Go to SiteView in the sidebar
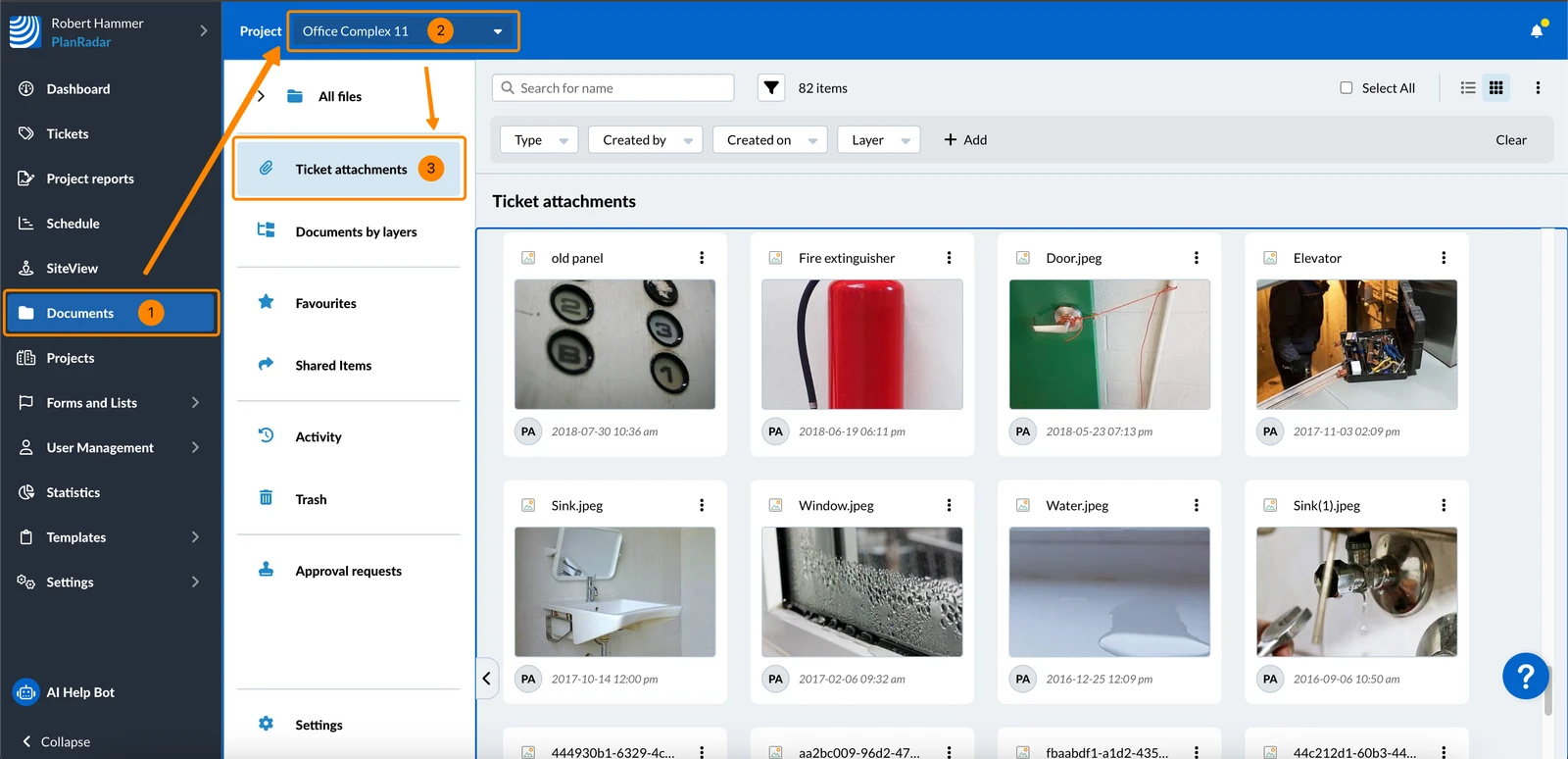The width and height of the screenshot is (1568, 759). click(x=72, y=269)
